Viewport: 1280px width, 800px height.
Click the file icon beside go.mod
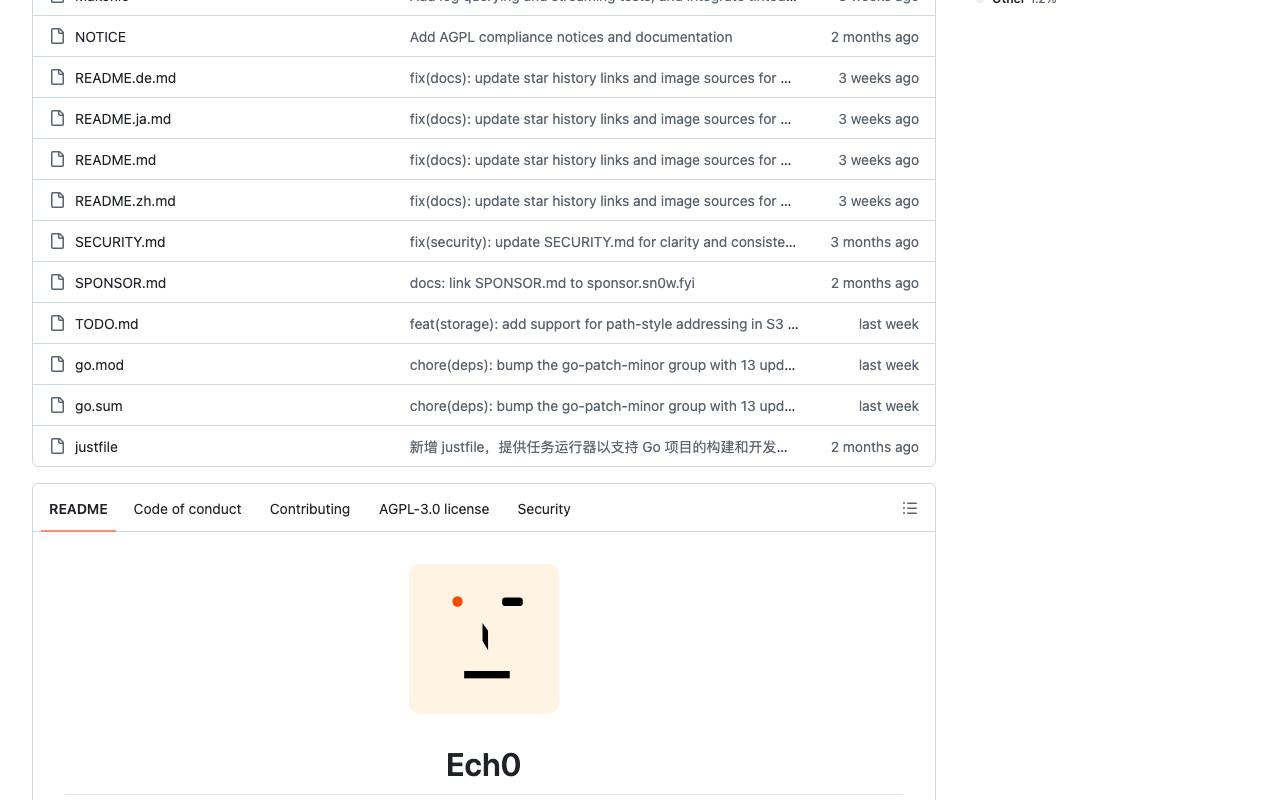click(x=58, y=365)
